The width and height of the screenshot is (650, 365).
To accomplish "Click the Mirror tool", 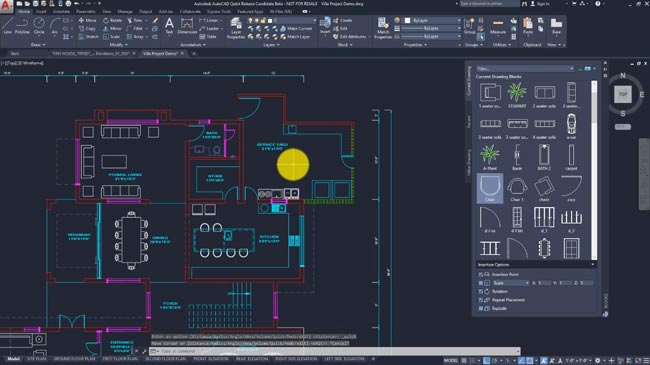I will pos(112,29).
